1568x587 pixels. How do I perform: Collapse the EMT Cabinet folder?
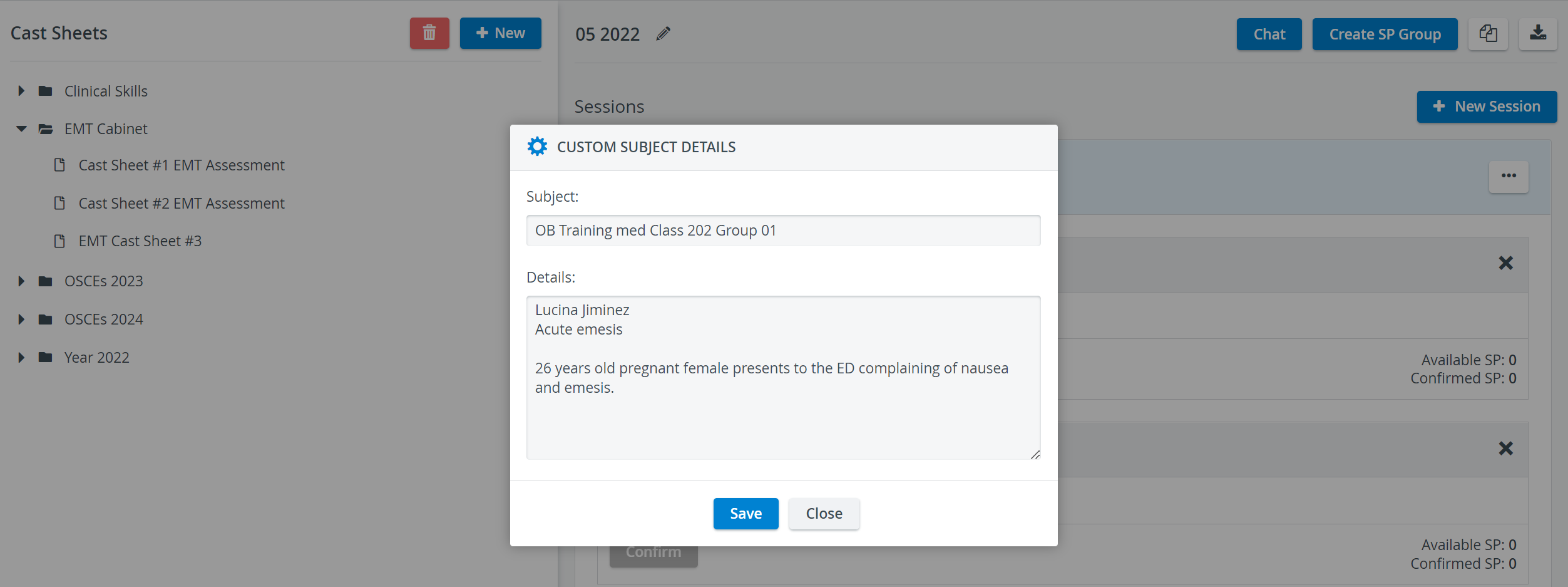tap(21, 128)
